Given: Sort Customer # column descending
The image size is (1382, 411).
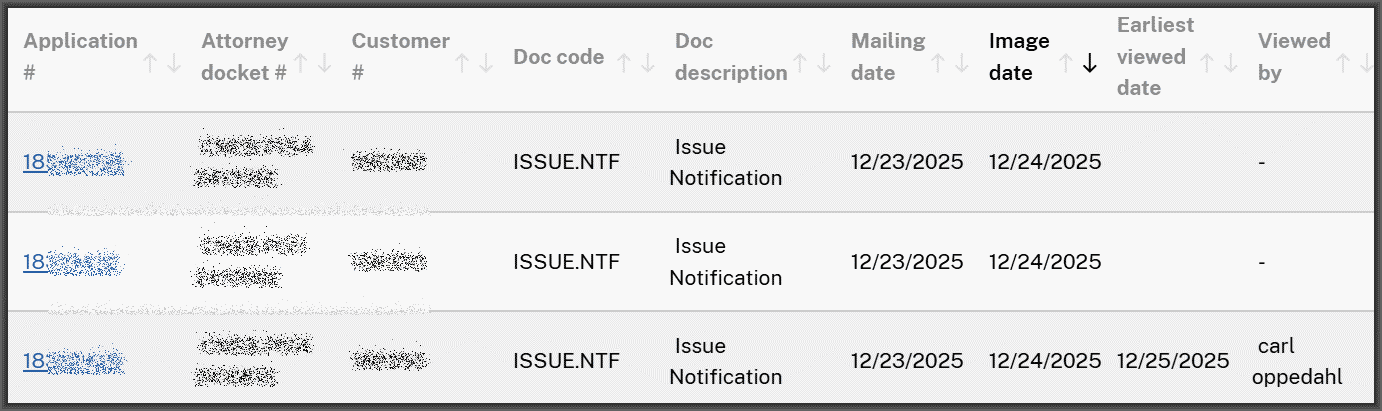Looking at the screenshot, I should (485, 64).
